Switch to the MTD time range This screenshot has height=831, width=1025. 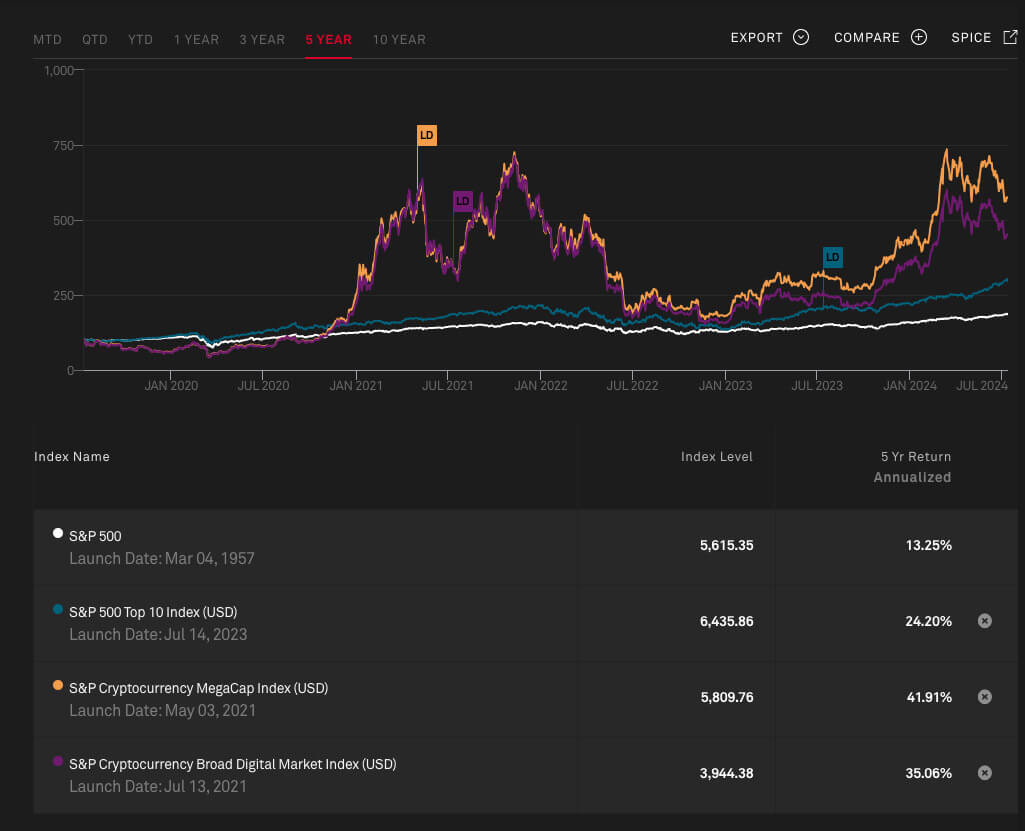47,40
